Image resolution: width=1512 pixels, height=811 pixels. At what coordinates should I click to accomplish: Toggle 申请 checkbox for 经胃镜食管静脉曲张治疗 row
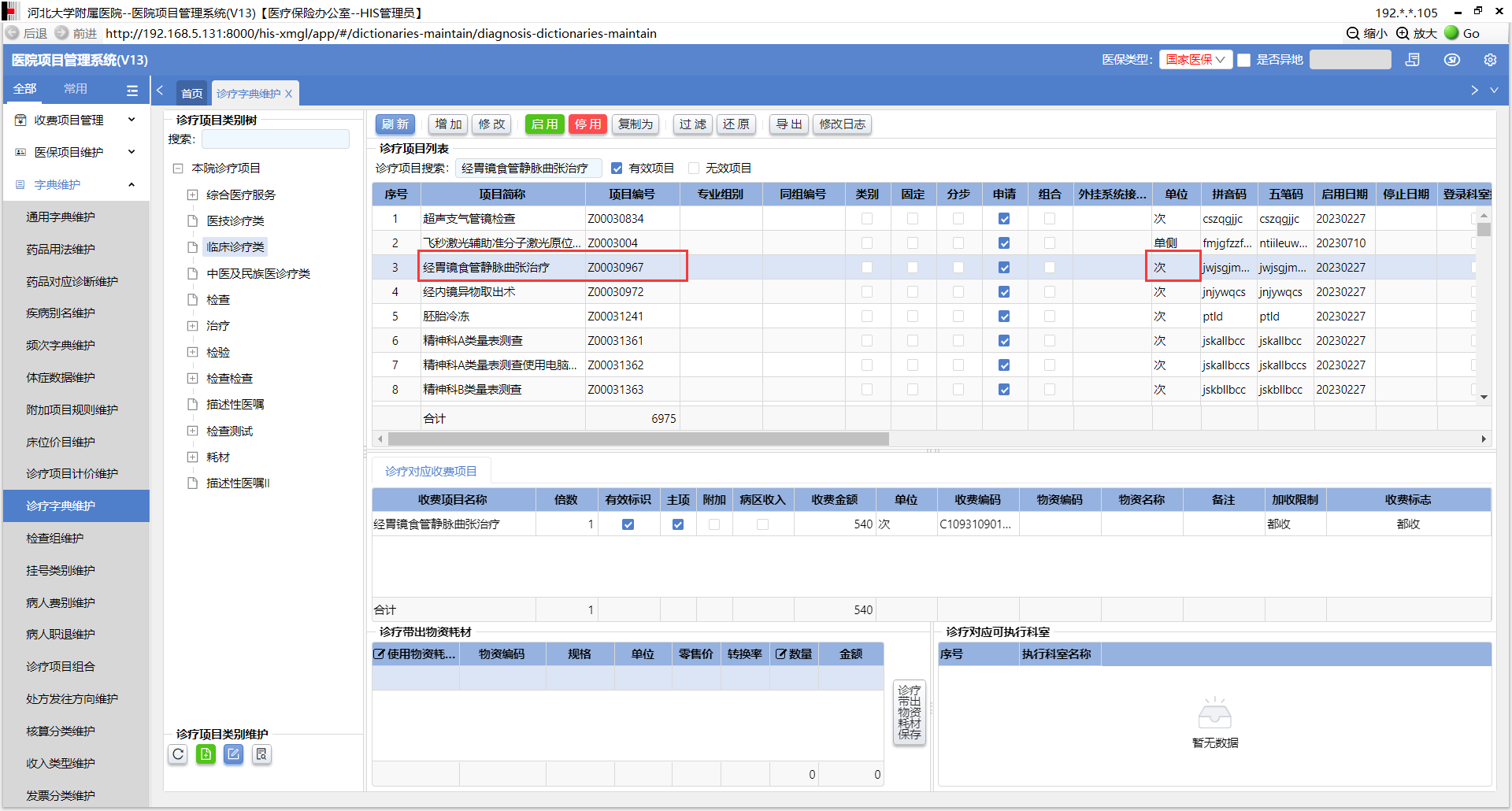click(1004, 268)
